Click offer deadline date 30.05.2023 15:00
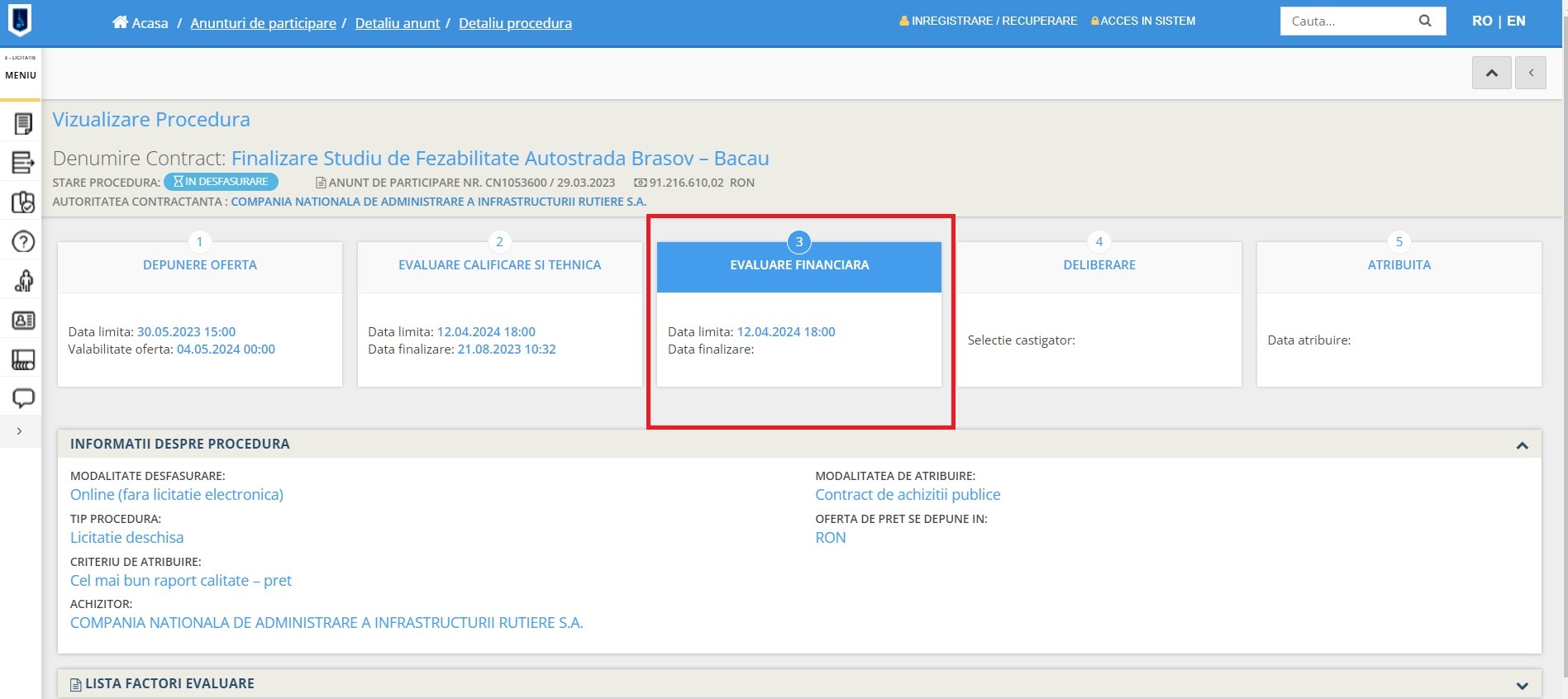This screenshot has height=699, width=1568. [186, 331]
